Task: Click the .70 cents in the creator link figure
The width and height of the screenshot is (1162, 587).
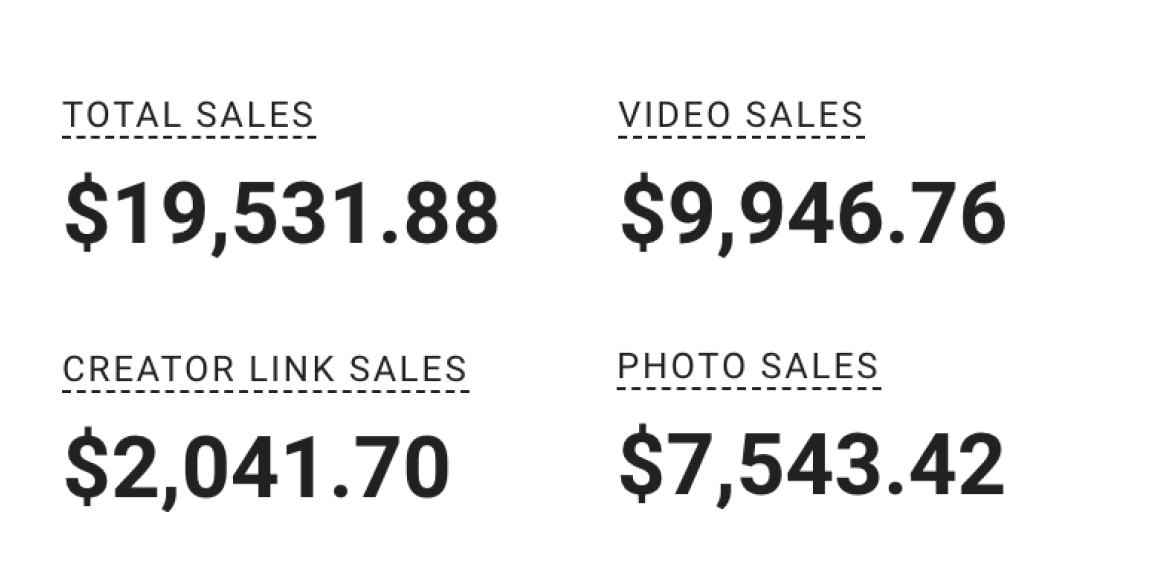Action: tap(391, 468)
